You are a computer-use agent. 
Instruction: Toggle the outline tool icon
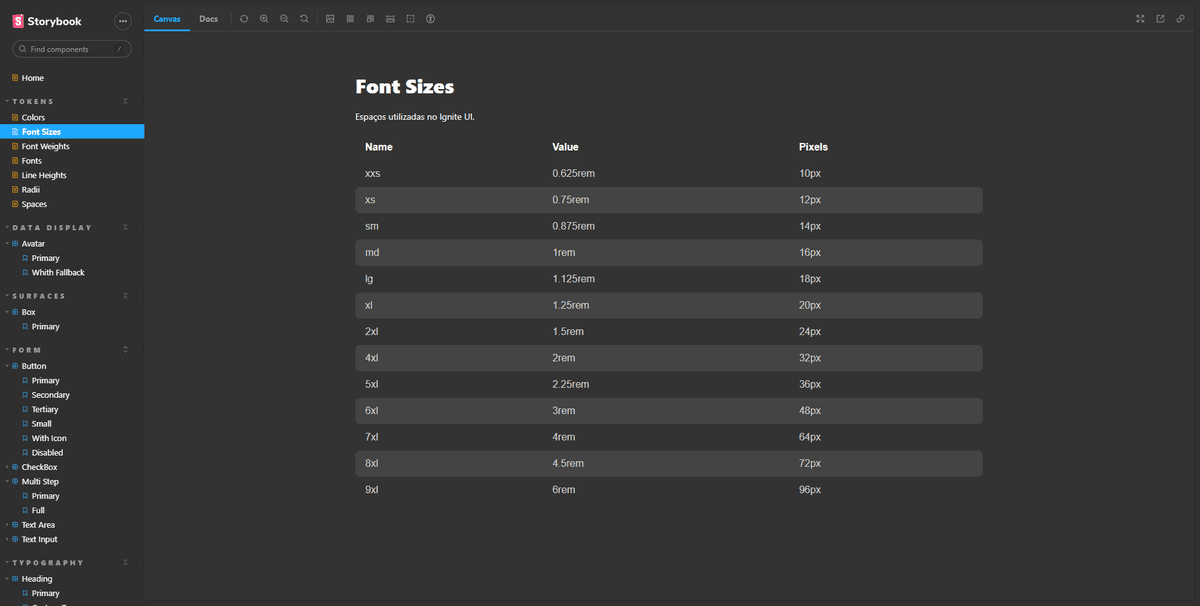click(410, 19)
